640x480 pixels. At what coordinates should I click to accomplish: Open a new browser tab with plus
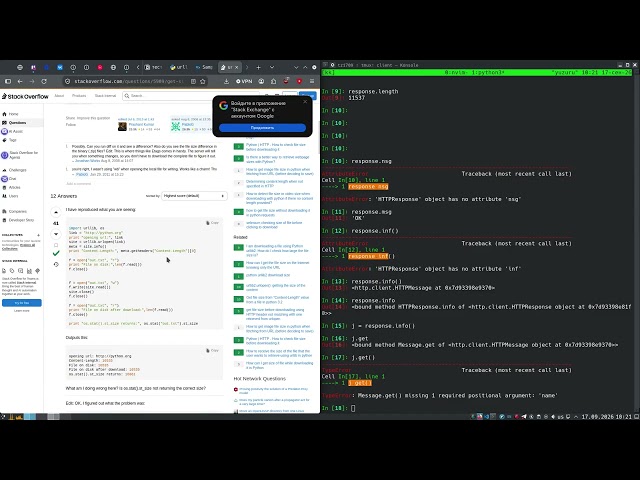258,67
